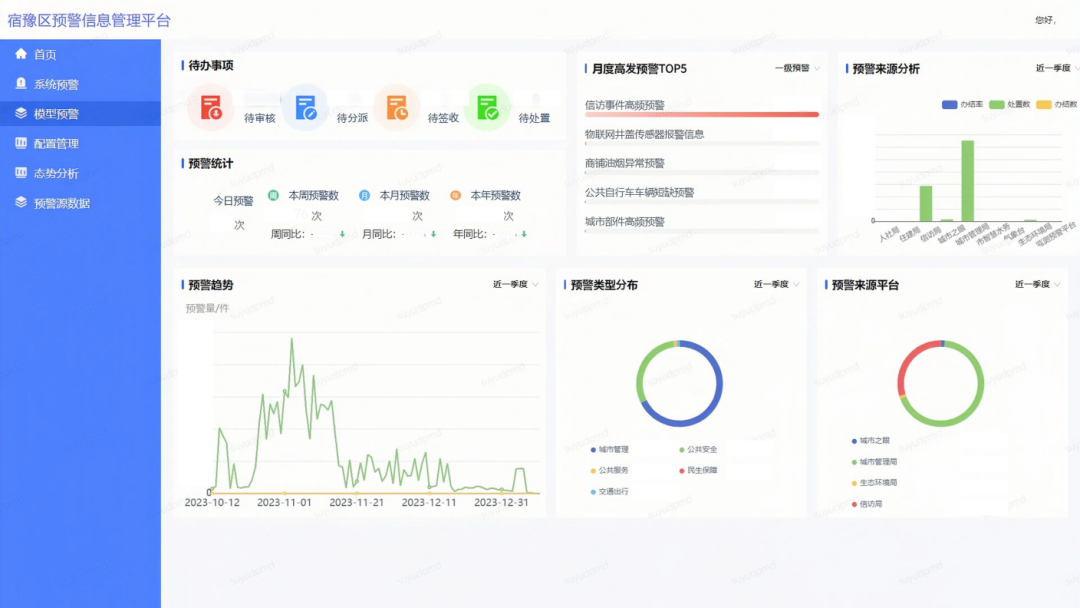The width and height of the screenshot is (1080, 608).
Task: Expand 近一季度 dropdown in 预警趋势 panel
Action: coord(515,284)
